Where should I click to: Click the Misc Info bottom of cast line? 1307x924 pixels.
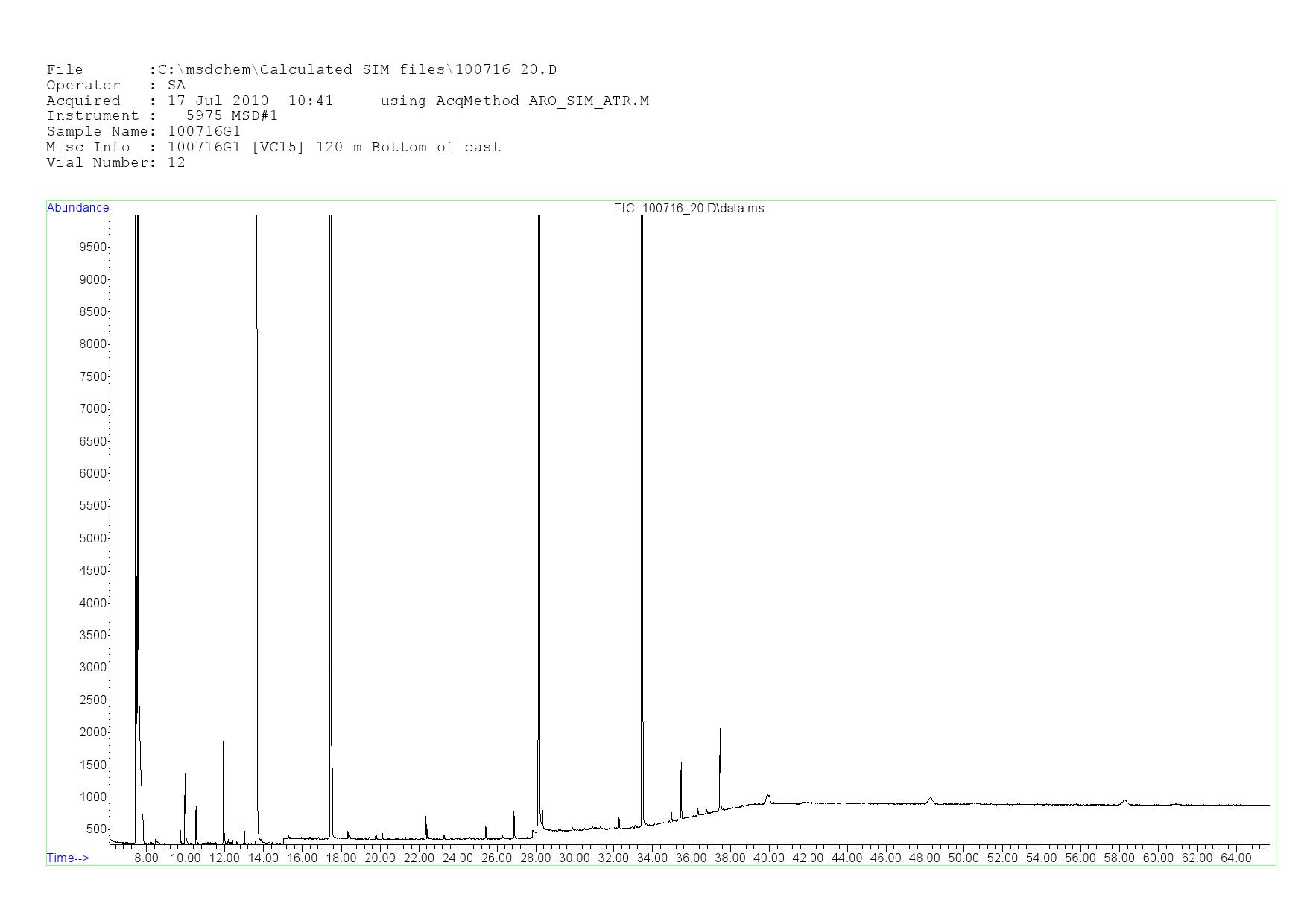click(273, 148)
